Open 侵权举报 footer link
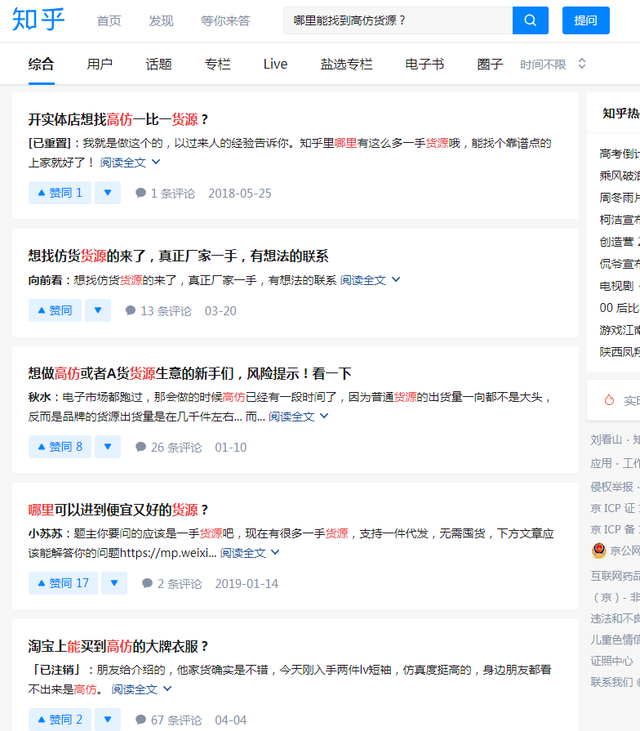 [612, 487]
